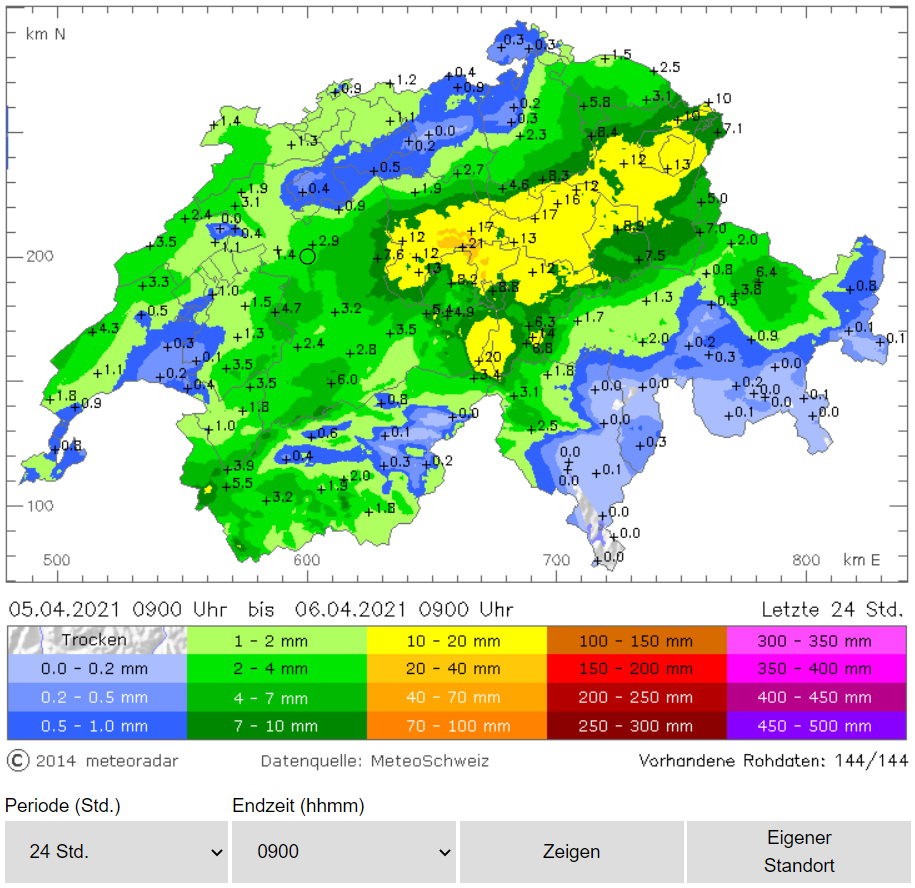Click the Datenquelle: MeteoSchweiz text

coord(375,761)
